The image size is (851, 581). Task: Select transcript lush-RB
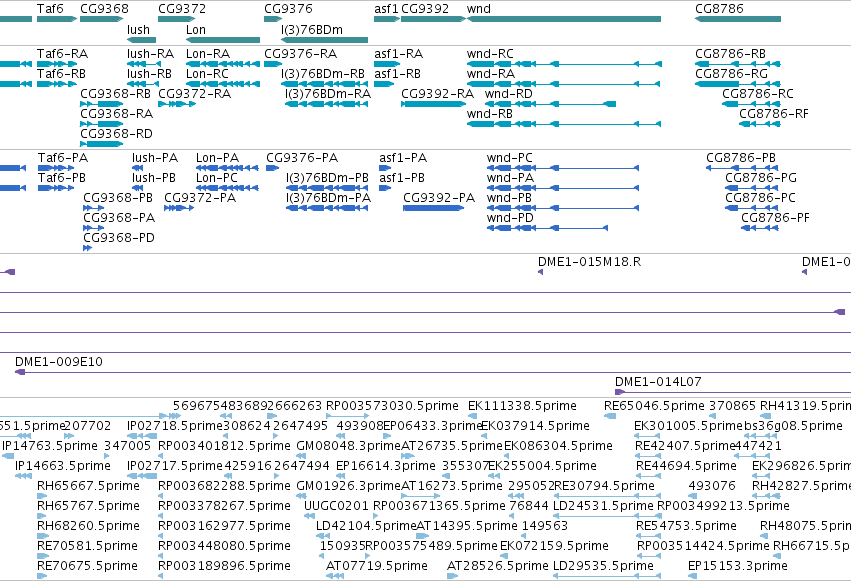(149, 74)
